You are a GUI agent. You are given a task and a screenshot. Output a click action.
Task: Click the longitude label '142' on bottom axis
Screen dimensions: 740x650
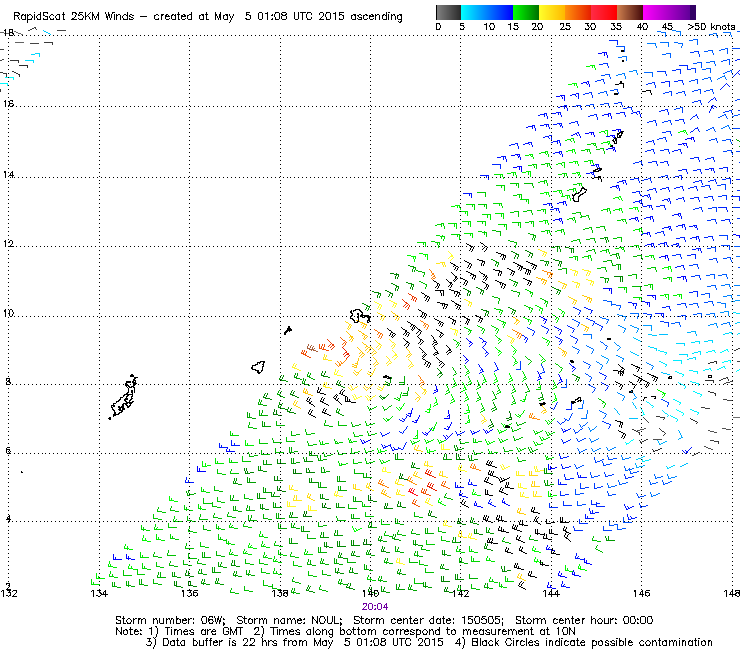coord(461,593)
